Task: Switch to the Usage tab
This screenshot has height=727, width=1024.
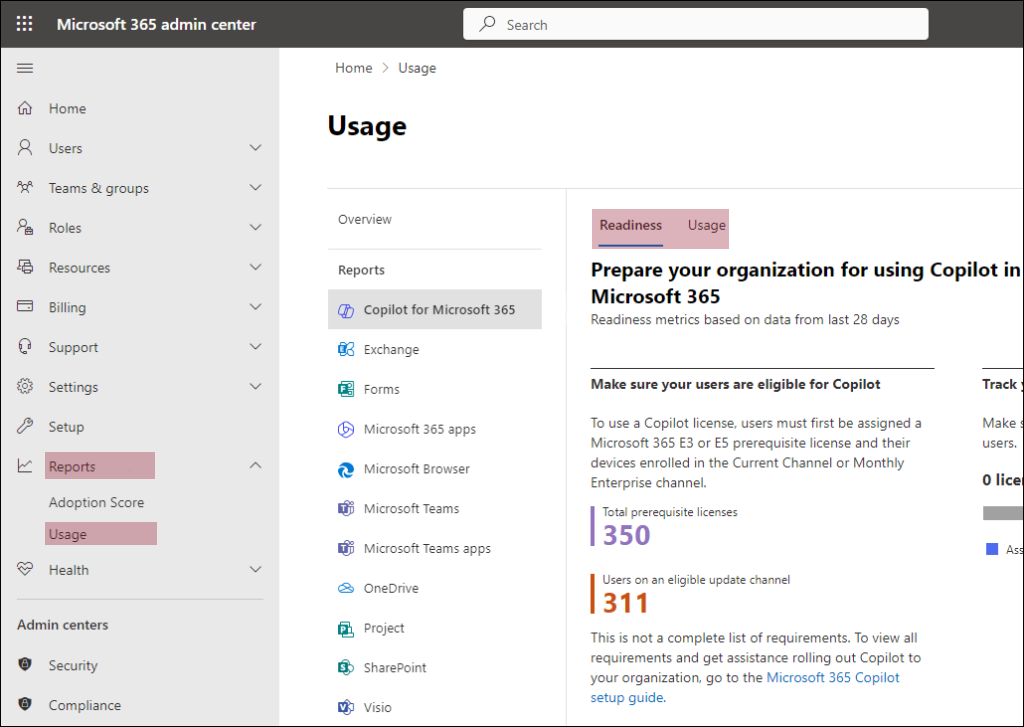Action: coord(706,226)
